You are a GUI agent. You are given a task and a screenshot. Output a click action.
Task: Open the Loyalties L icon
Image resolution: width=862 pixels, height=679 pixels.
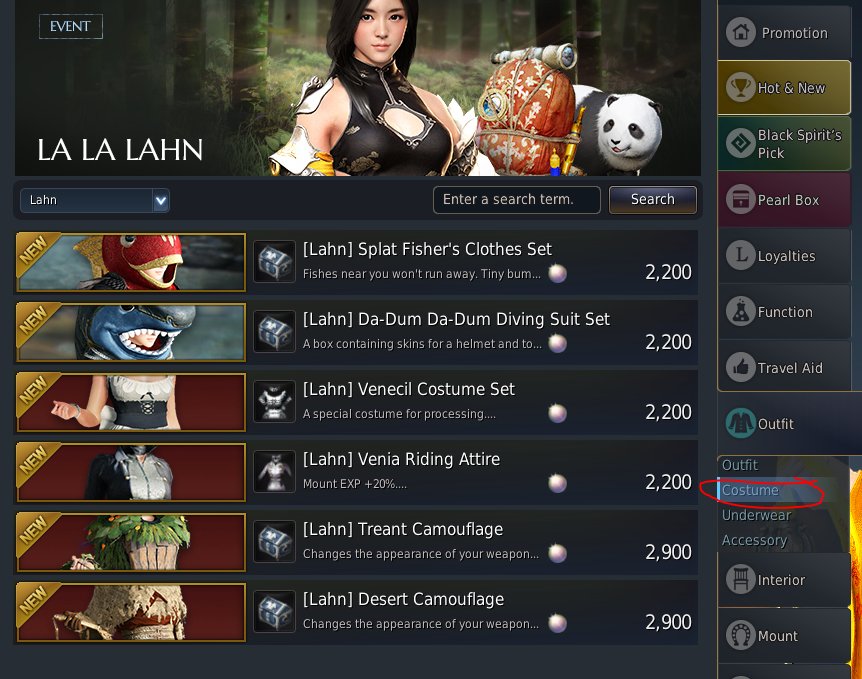(x=740, y=255)
